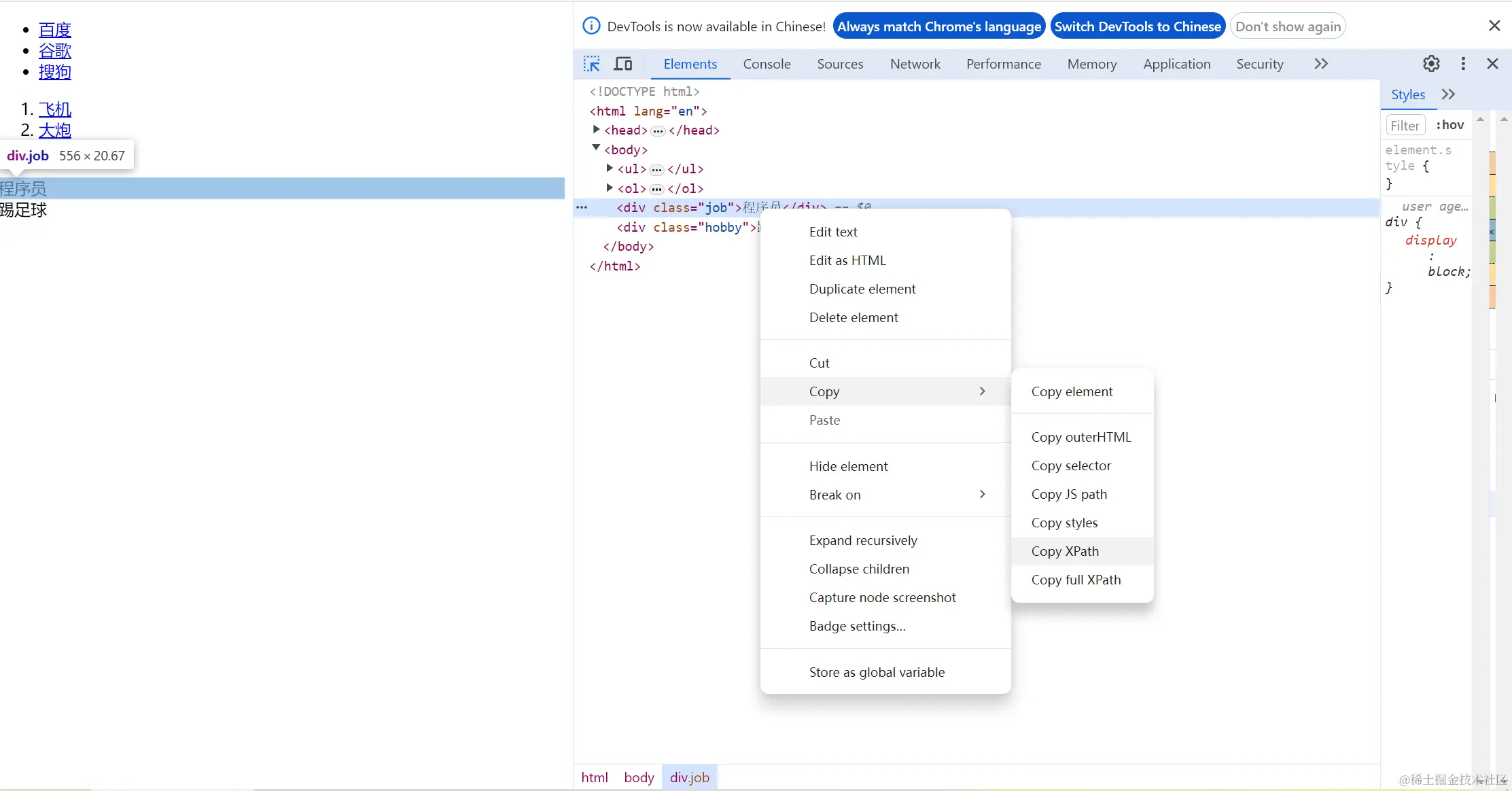Open the Application tab
The height and width of the screenshot is (791, 1512).
[1176, 64]
